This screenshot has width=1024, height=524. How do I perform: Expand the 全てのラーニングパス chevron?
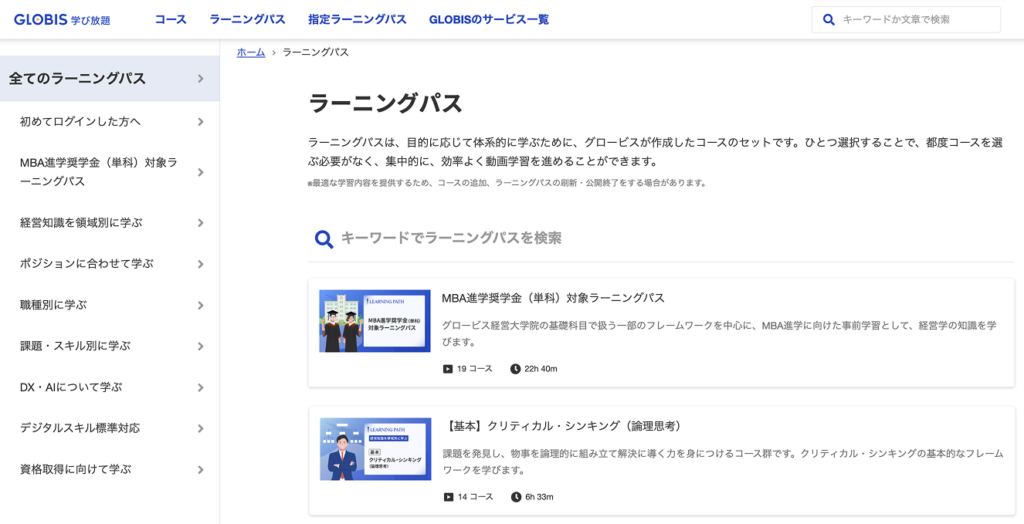click(201, 79)
